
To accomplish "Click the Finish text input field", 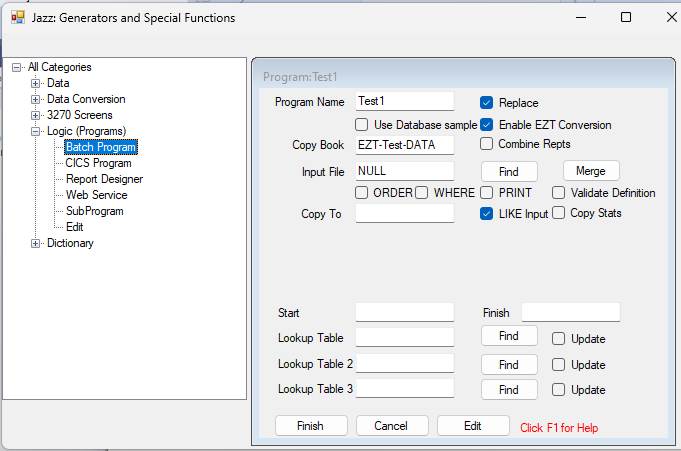I will tap(571, 312).
